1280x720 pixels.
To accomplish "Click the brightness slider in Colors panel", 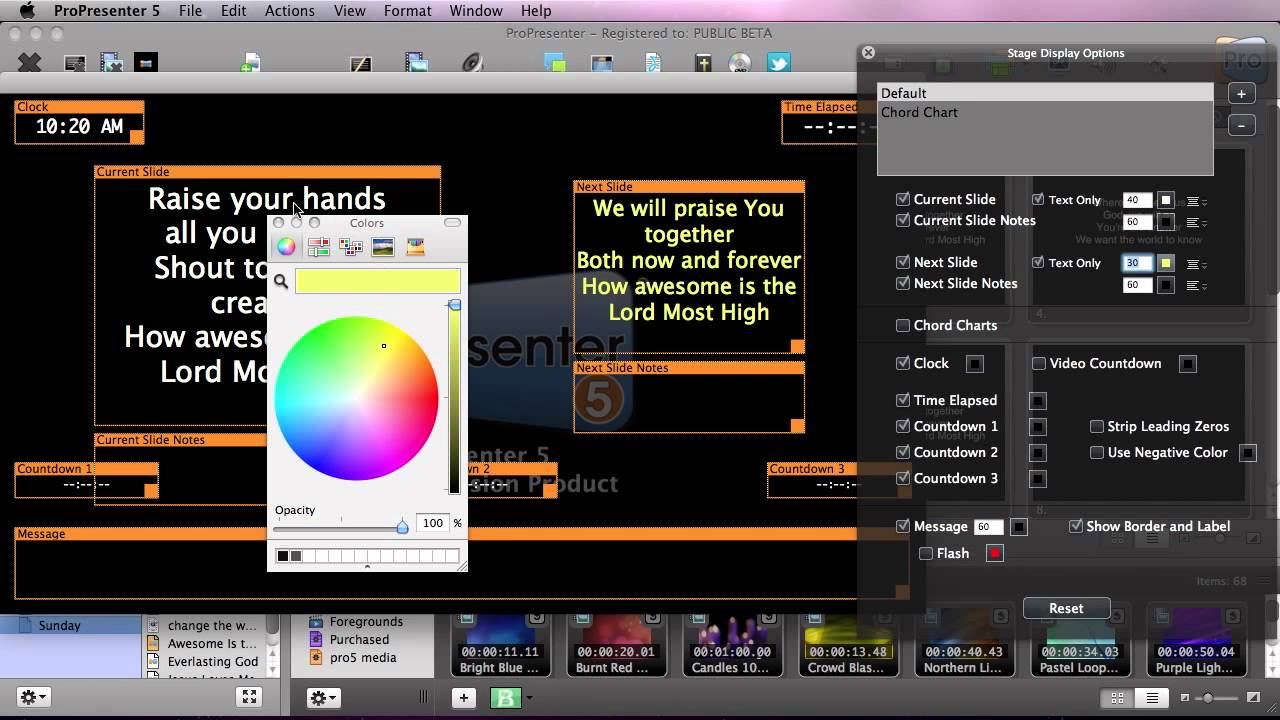I will [x=454, y=398].
